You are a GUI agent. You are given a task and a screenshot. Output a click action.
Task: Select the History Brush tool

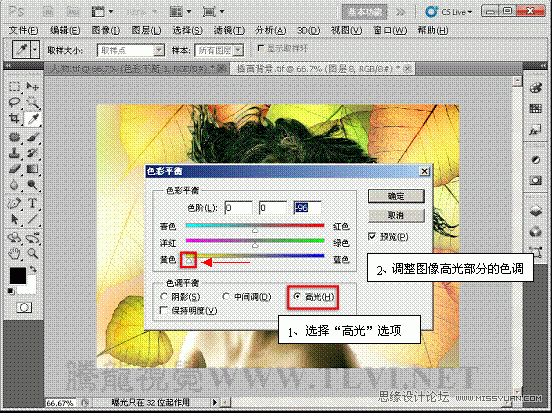tap(33, 153)
